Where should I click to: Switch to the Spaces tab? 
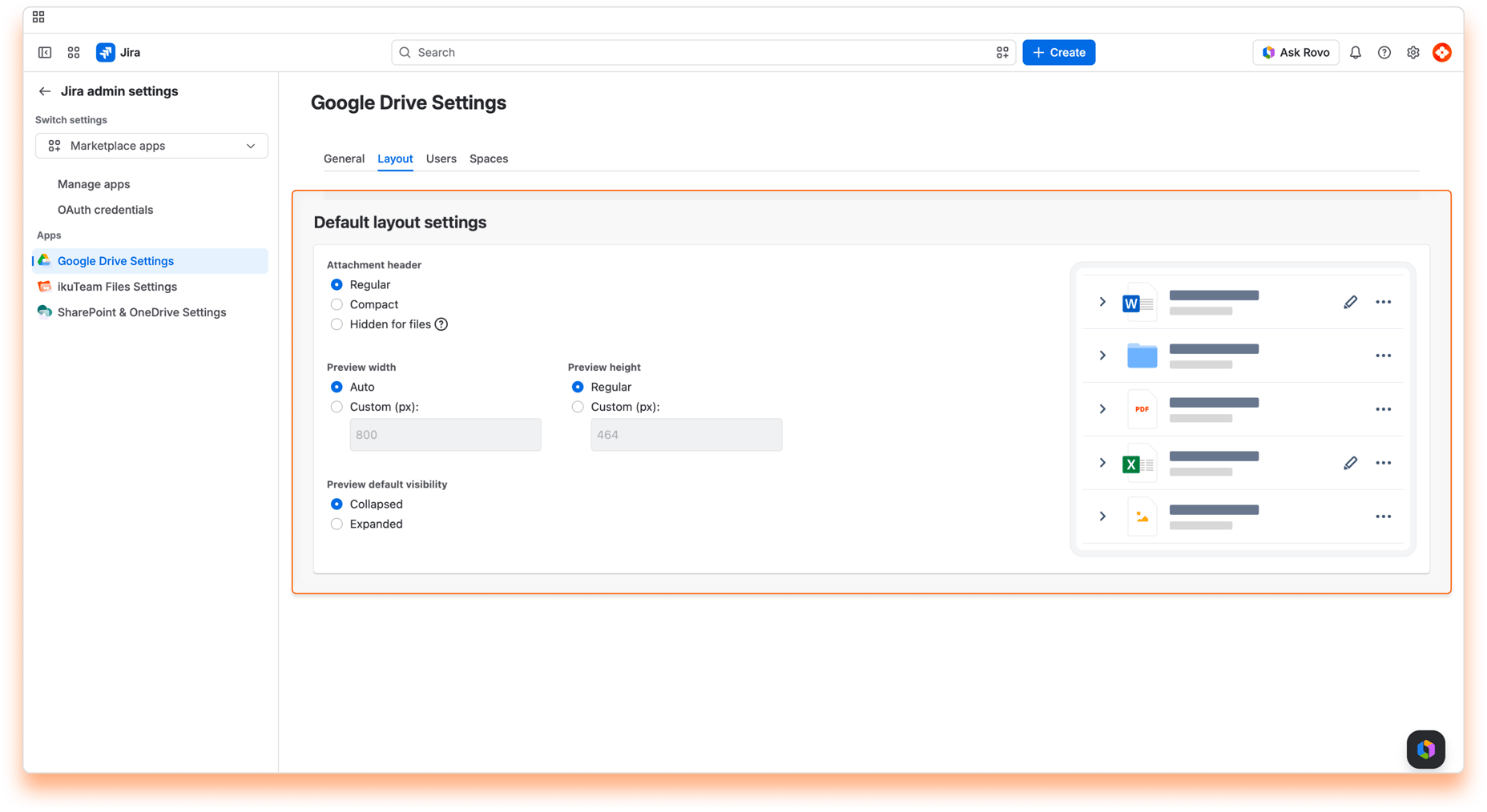point(489,159)
